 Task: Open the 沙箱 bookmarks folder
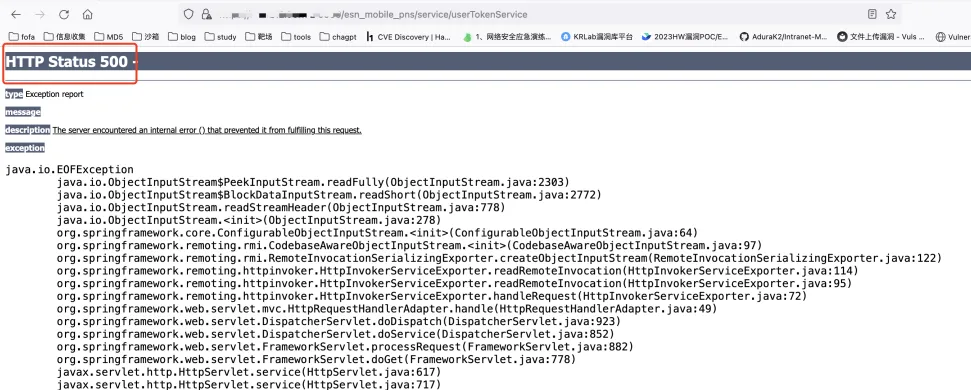point(146,37)
